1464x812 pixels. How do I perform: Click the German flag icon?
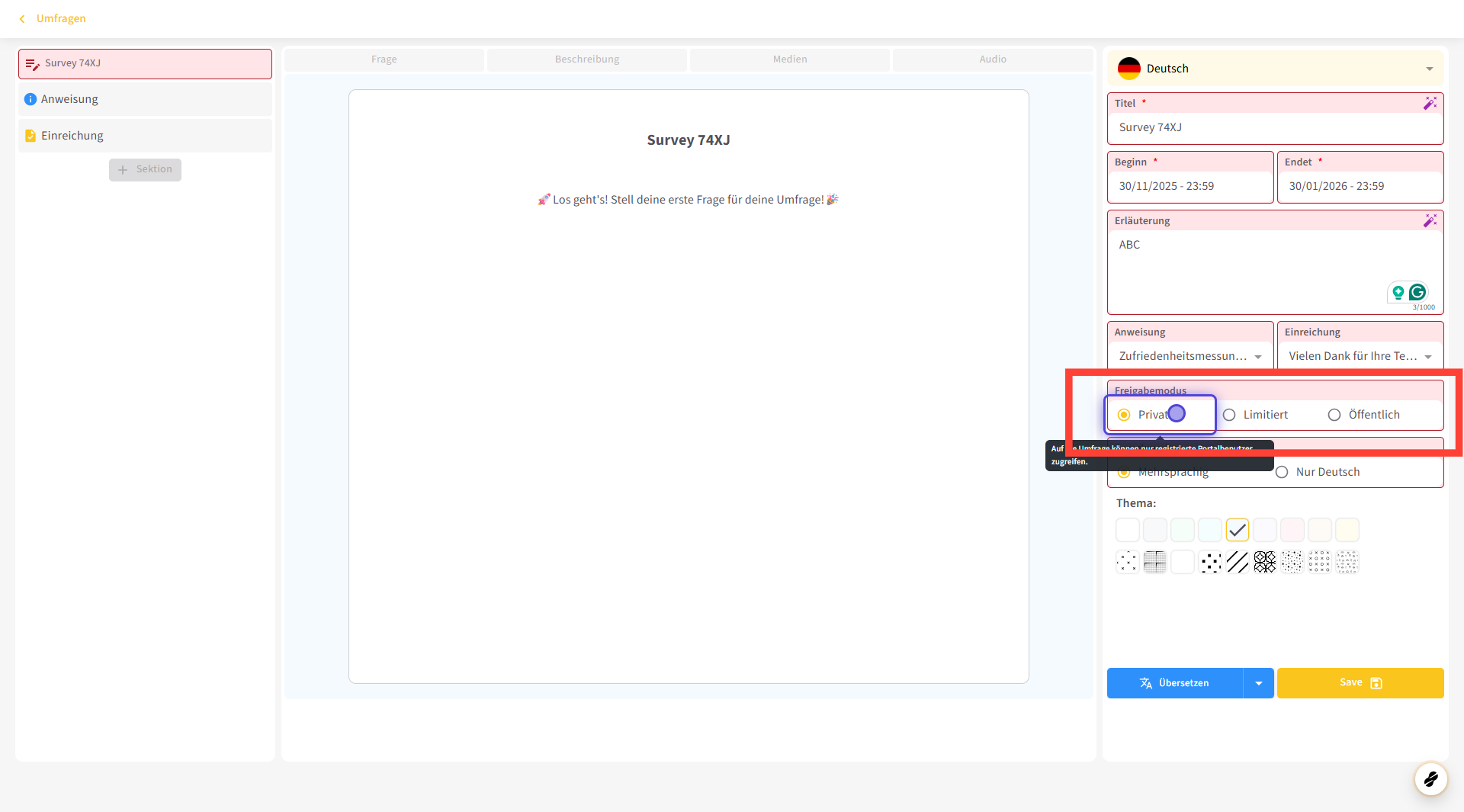[1128, 69]
